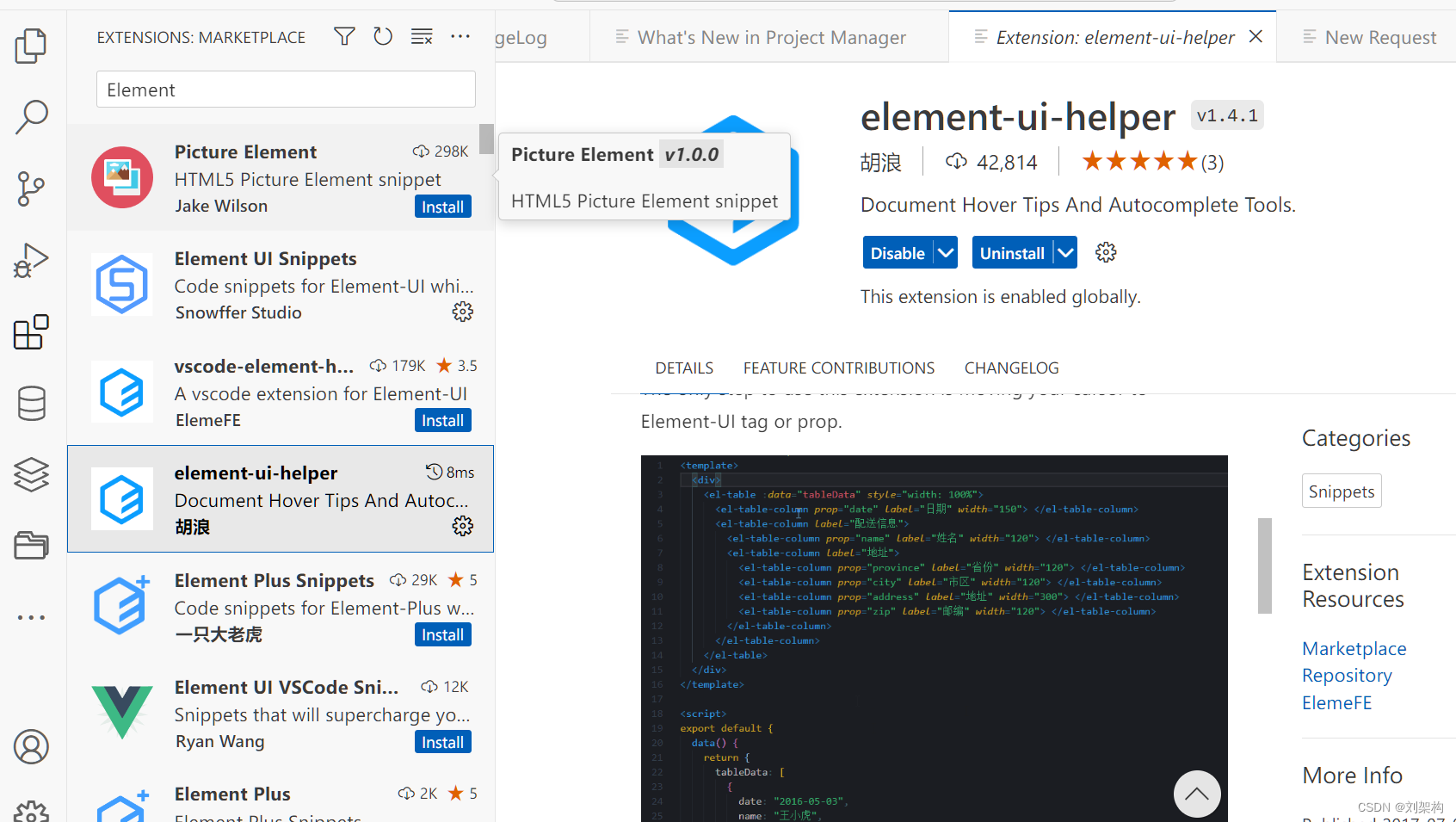The image size is (1456, 822).
Task: Select the Snippets category tag
Action: (x=1341, y=491)
